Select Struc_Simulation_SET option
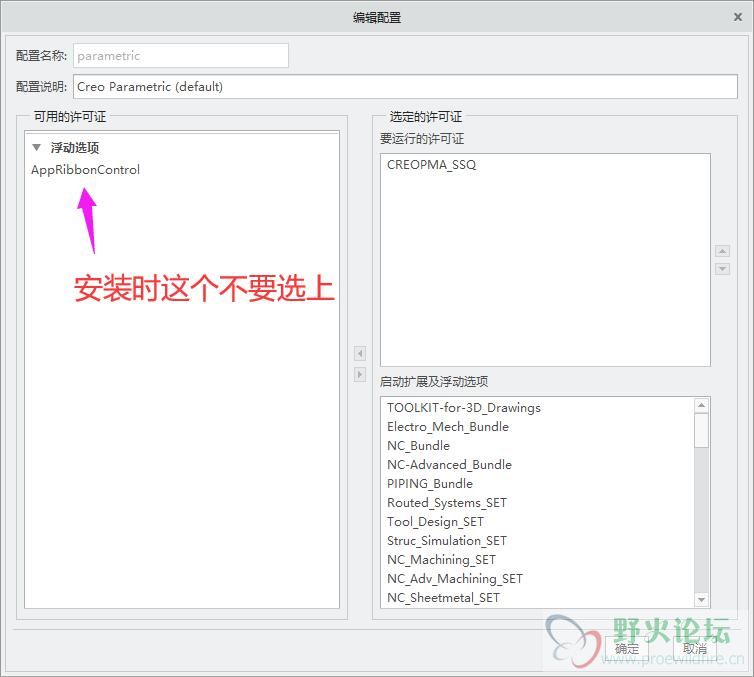754x677 pixels. tap(447, 541)
